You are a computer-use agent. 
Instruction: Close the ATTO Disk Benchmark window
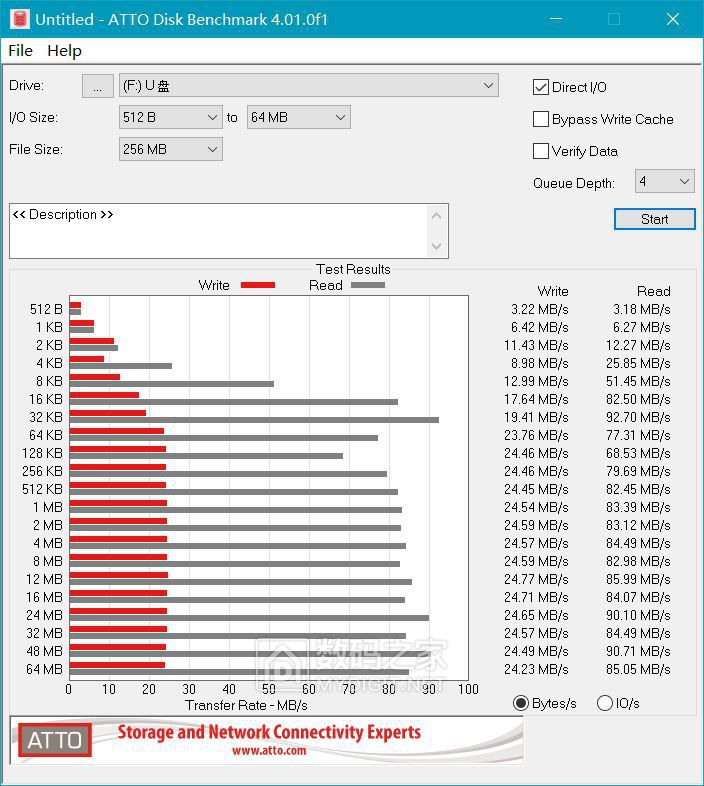(x=673, y=19)
